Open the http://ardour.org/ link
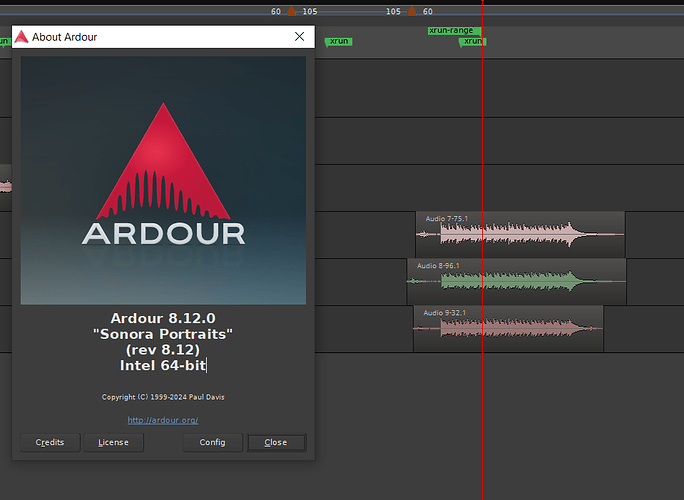The height and width of the screenshot is (500, 684). tap(163, 420)
